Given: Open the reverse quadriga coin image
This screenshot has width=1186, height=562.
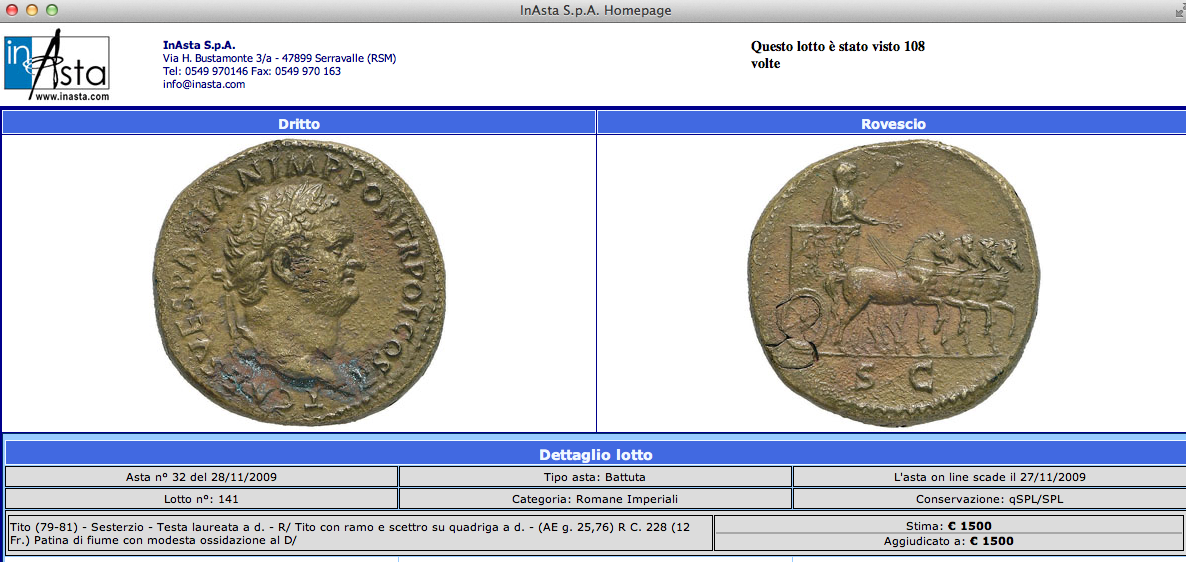Looking at the screenshot, I should (891, 283).
